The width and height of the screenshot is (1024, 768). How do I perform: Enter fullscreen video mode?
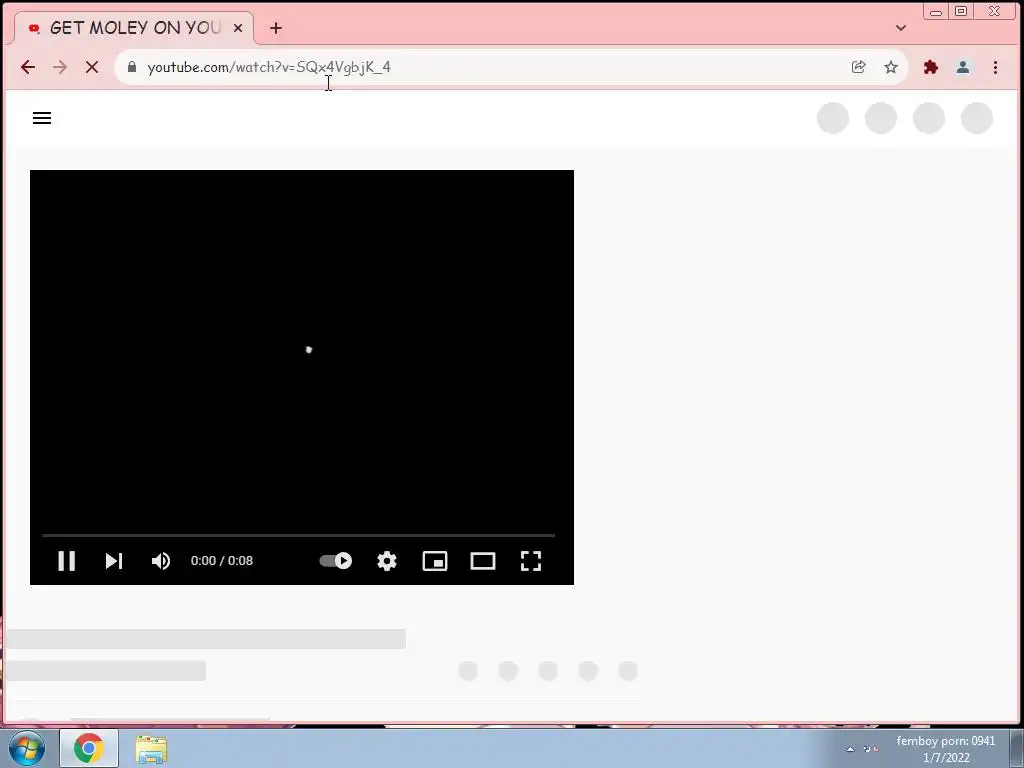[531, 561]
